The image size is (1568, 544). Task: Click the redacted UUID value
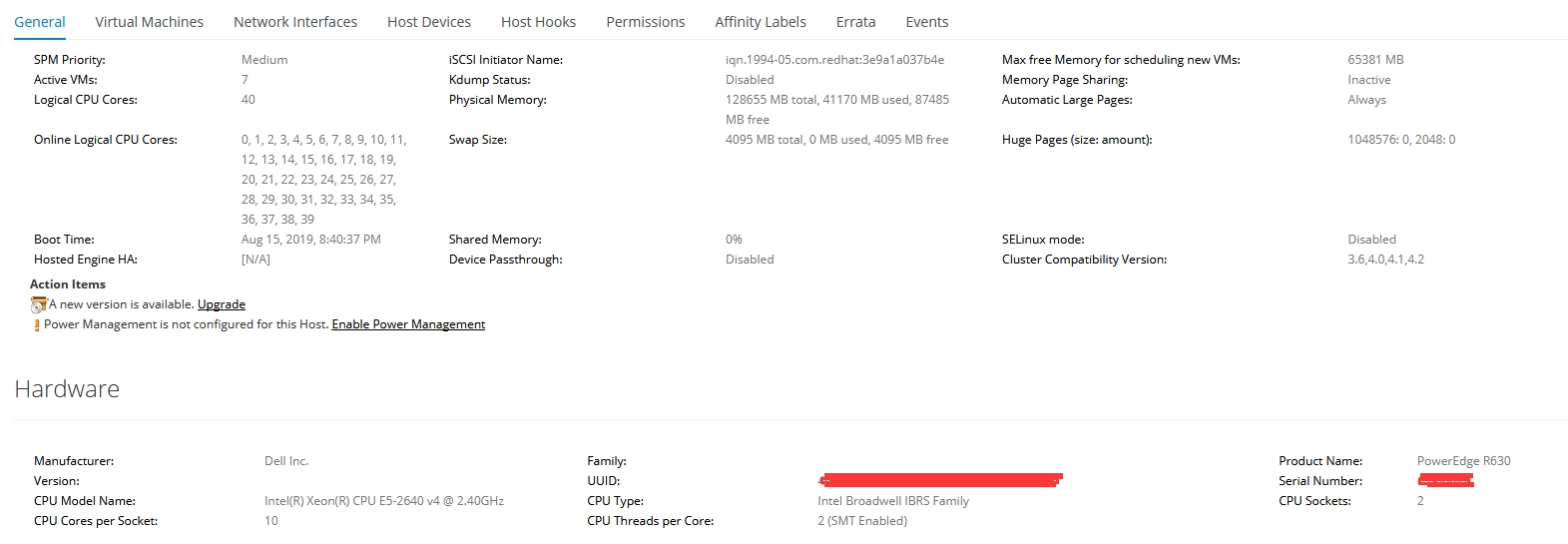point(940,481)
